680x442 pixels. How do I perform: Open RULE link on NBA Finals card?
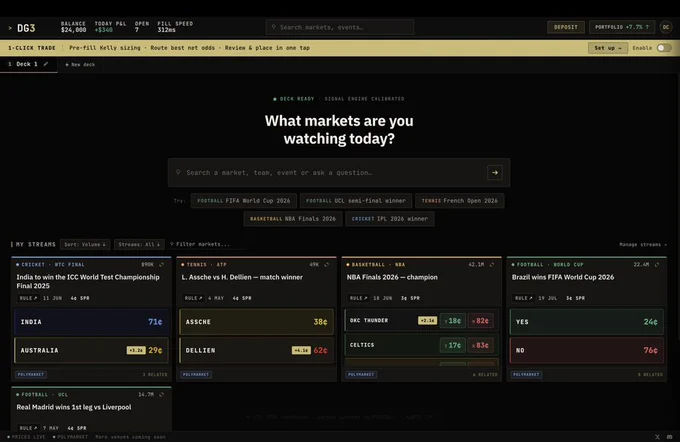pyautogui.click(x=359, y=298)
